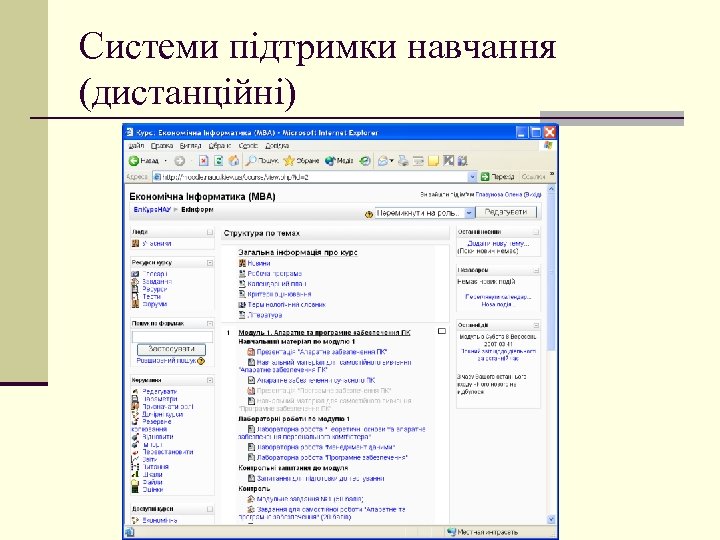Open the Перемкнути на роль dropdown
This screenshot has width=720, height=540.
[x=424, y=213]
